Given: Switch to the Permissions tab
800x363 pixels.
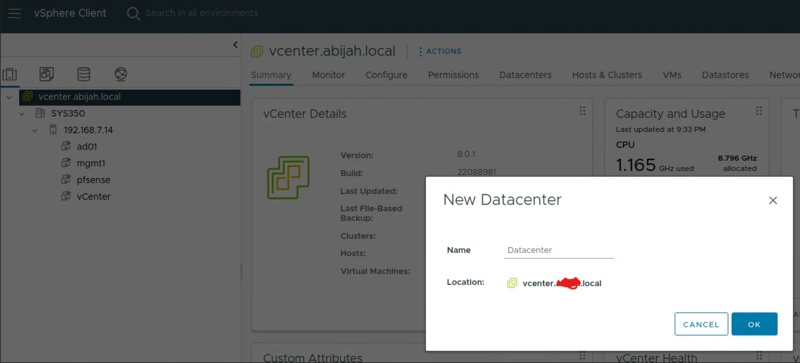Looking at the screenshot, I should (453, 75).
